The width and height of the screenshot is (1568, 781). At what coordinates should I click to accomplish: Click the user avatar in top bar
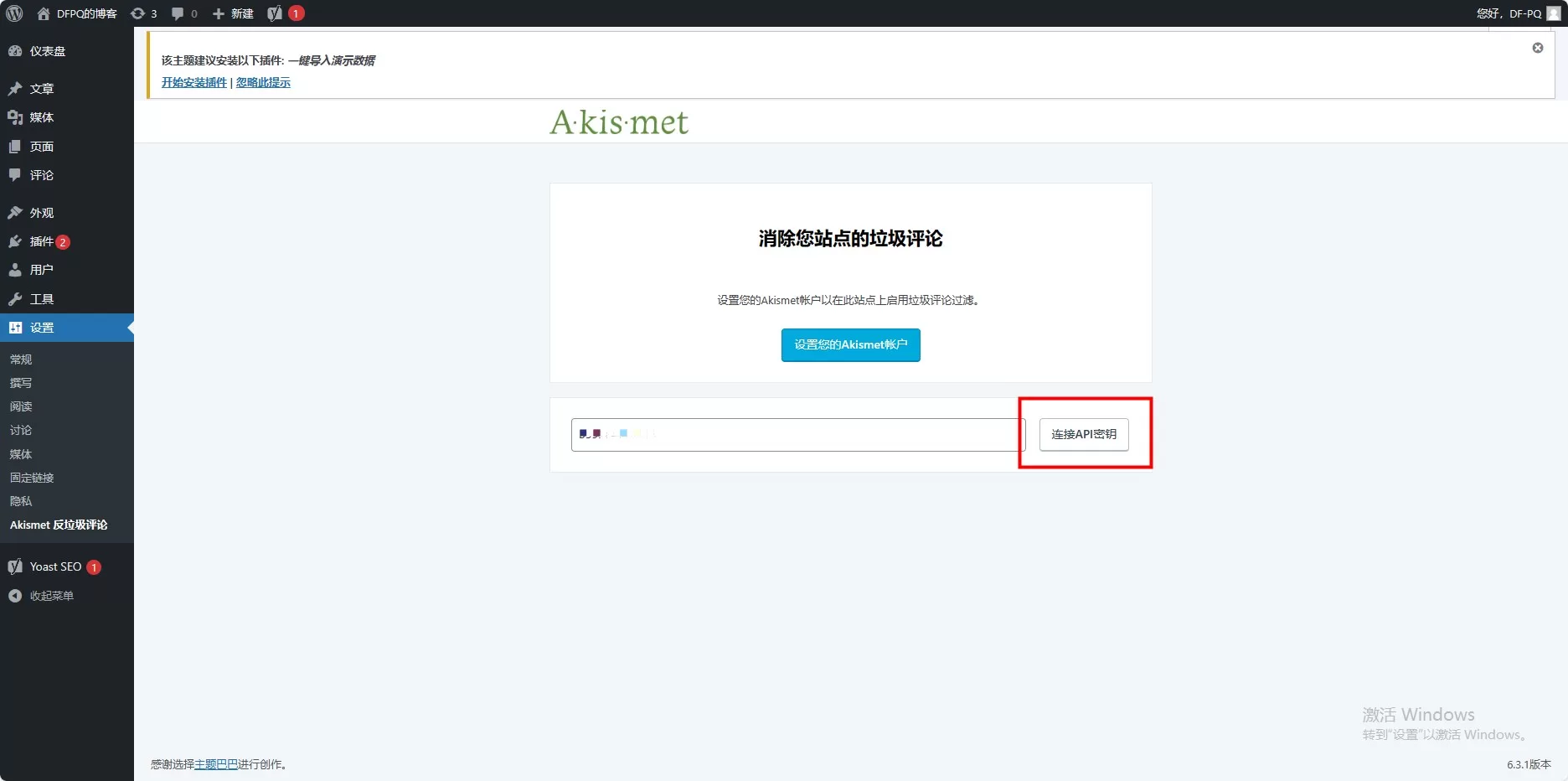1553,13
